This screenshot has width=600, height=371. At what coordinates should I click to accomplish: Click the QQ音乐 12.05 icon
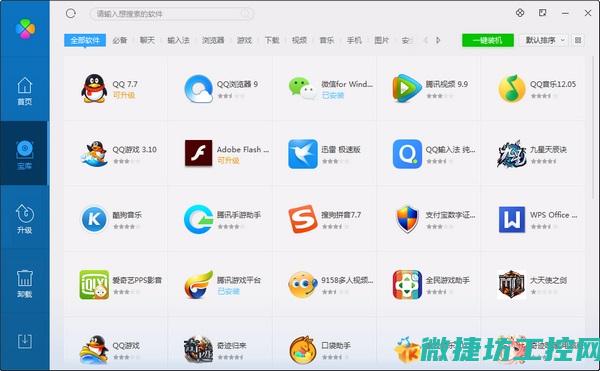(512, 88)
